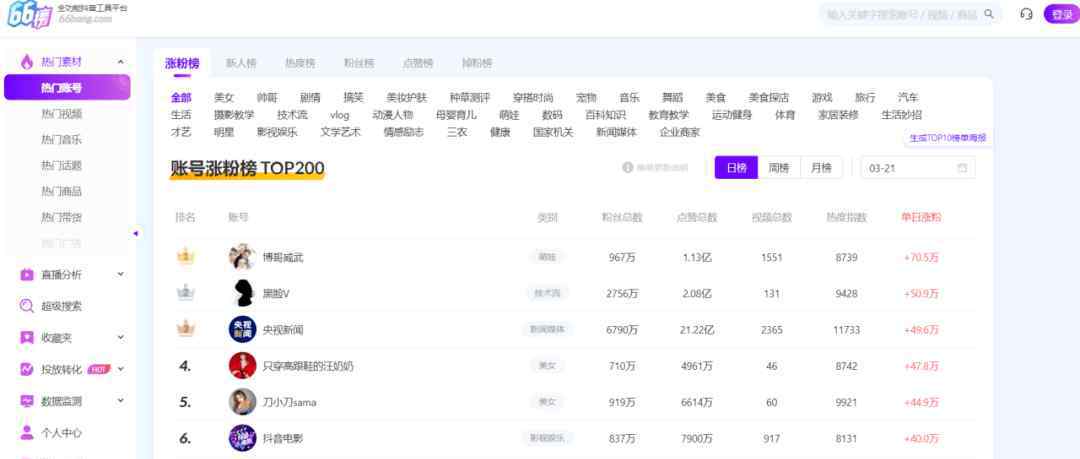1080x459 pixels.
Task: Open customer service headset icon
Action: 1026,14
